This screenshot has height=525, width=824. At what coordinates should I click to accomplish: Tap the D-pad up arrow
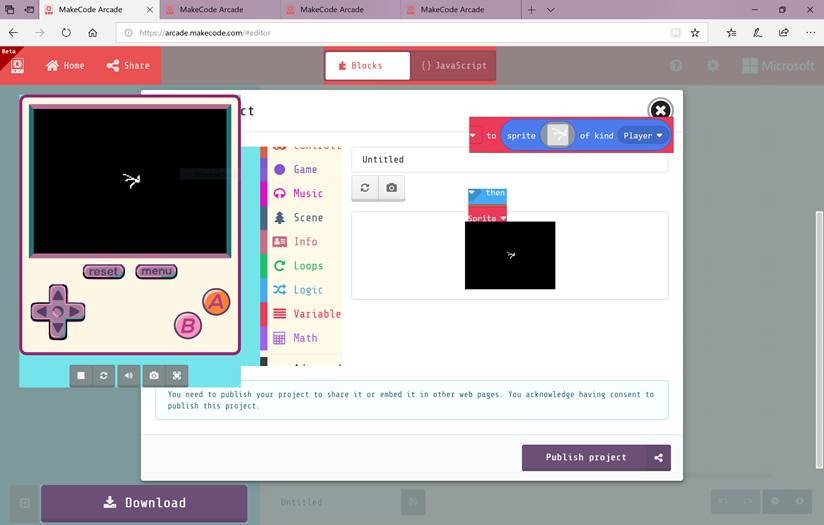point(58,294)
